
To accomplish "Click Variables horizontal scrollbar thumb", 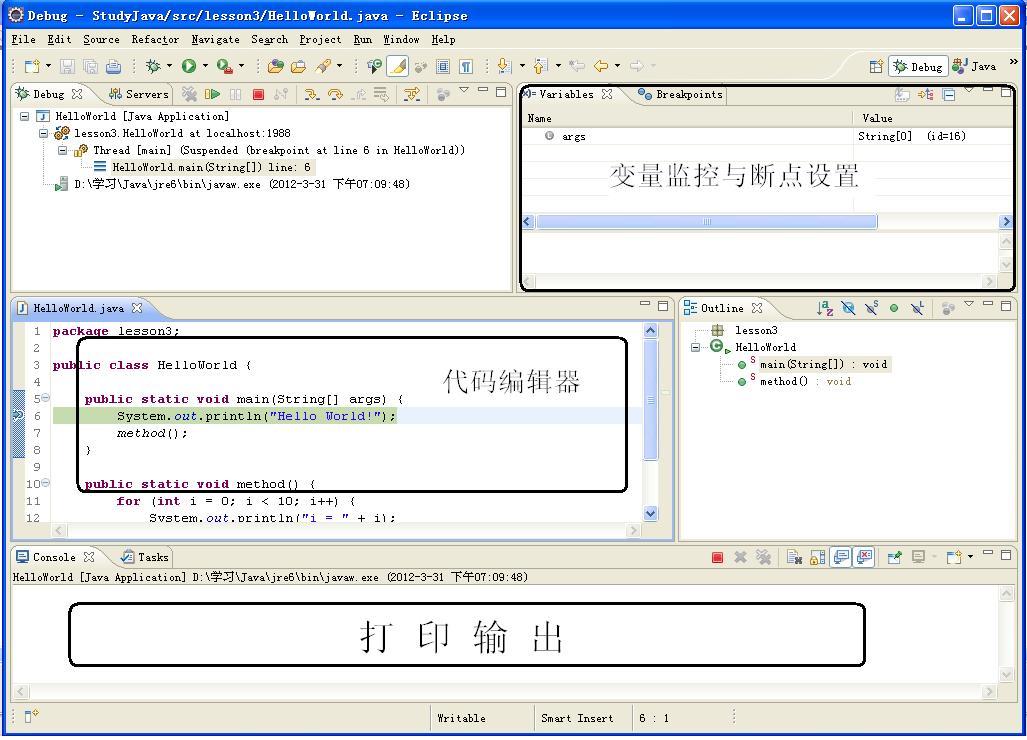I will click(706, 221).
